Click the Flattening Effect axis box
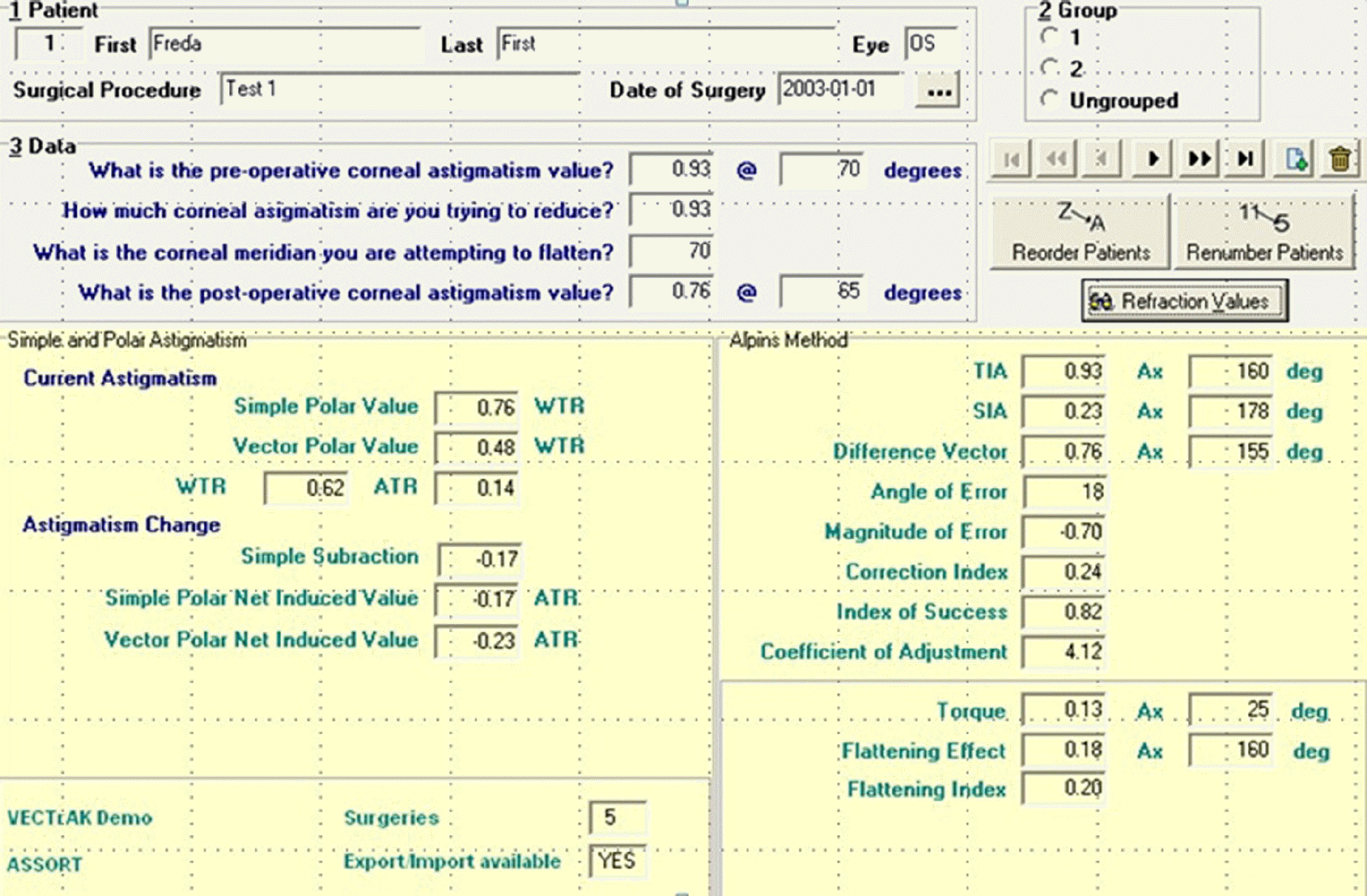 point(1231,750)
